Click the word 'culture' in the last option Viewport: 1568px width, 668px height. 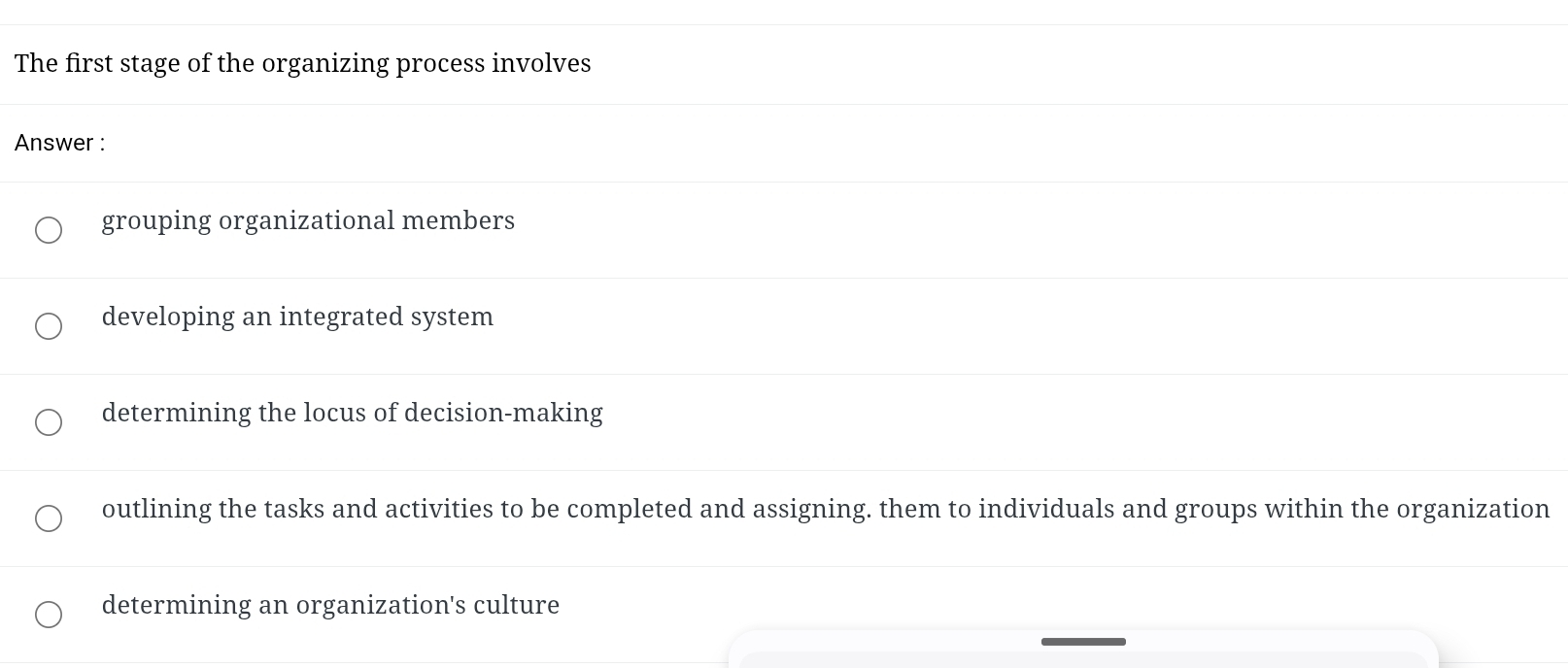tap(516, 605)
